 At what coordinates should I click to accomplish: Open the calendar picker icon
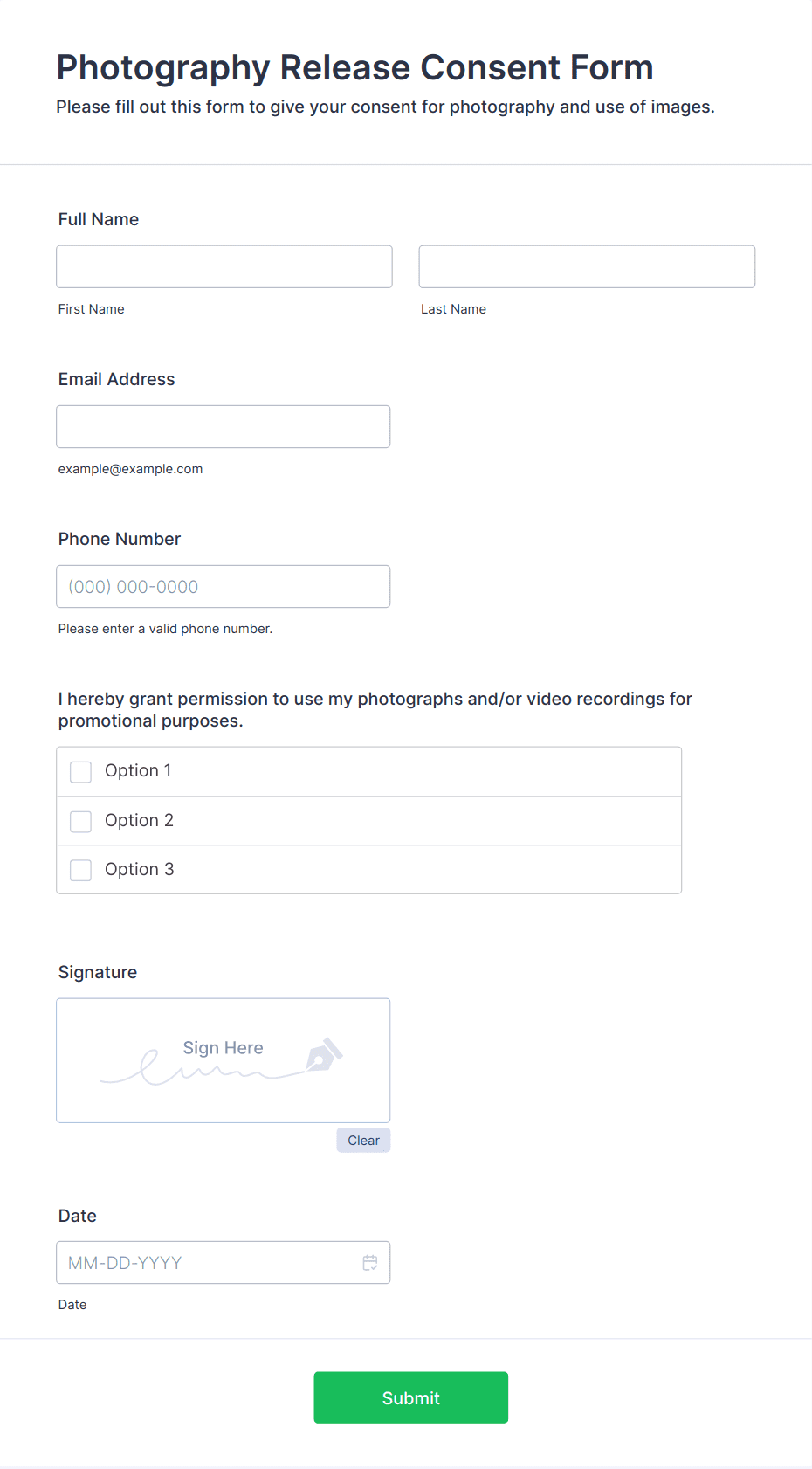click(x=370, y=1263)
